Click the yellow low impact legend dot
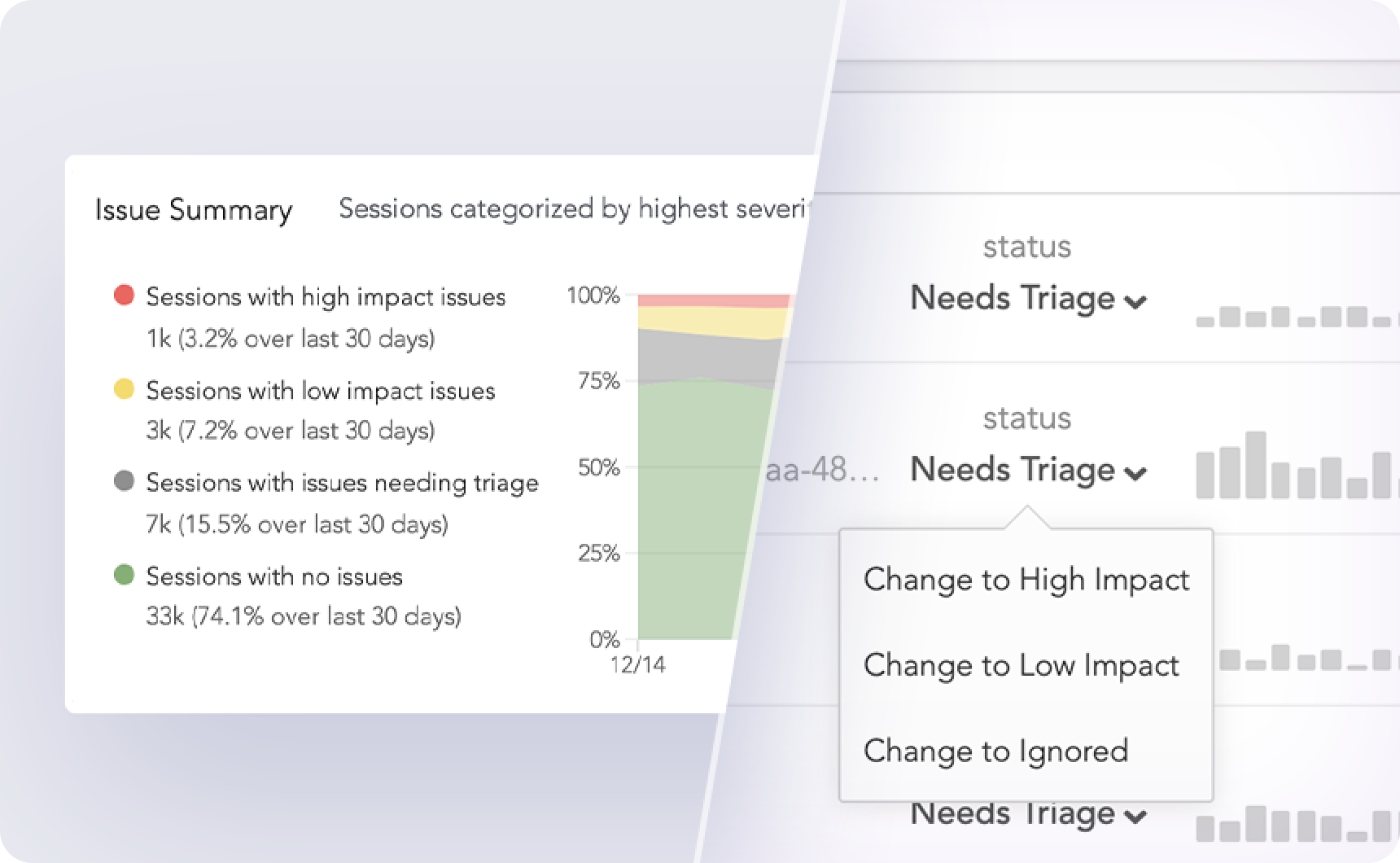This screenshot has height=863, width=1400. (124, 389)
